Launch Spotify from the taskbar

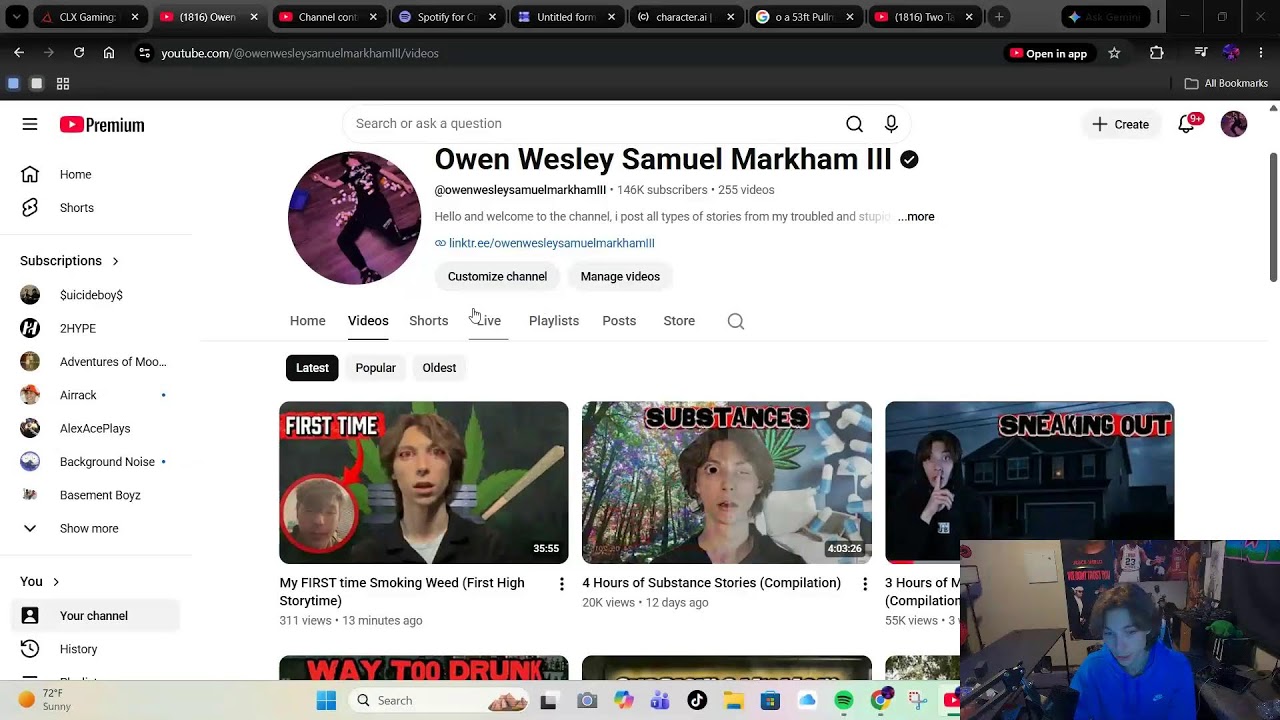click(844, 701)
